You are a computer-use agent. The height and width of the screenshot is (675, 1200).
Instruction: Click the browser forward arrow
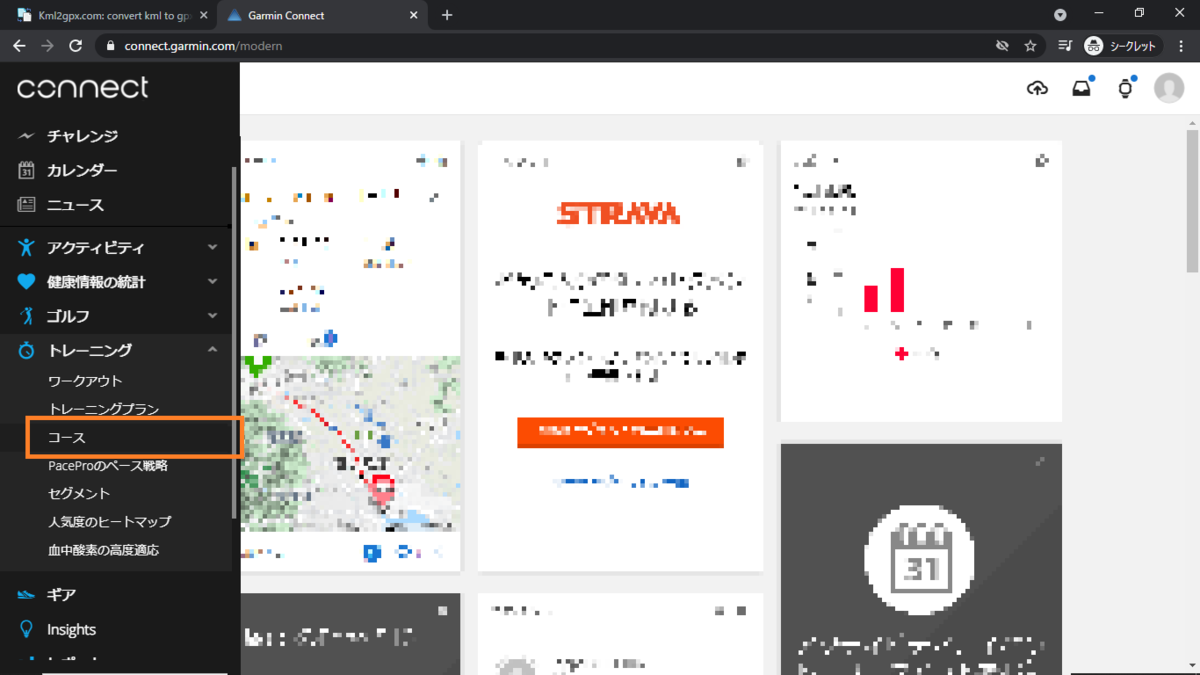tap(47, 46)
